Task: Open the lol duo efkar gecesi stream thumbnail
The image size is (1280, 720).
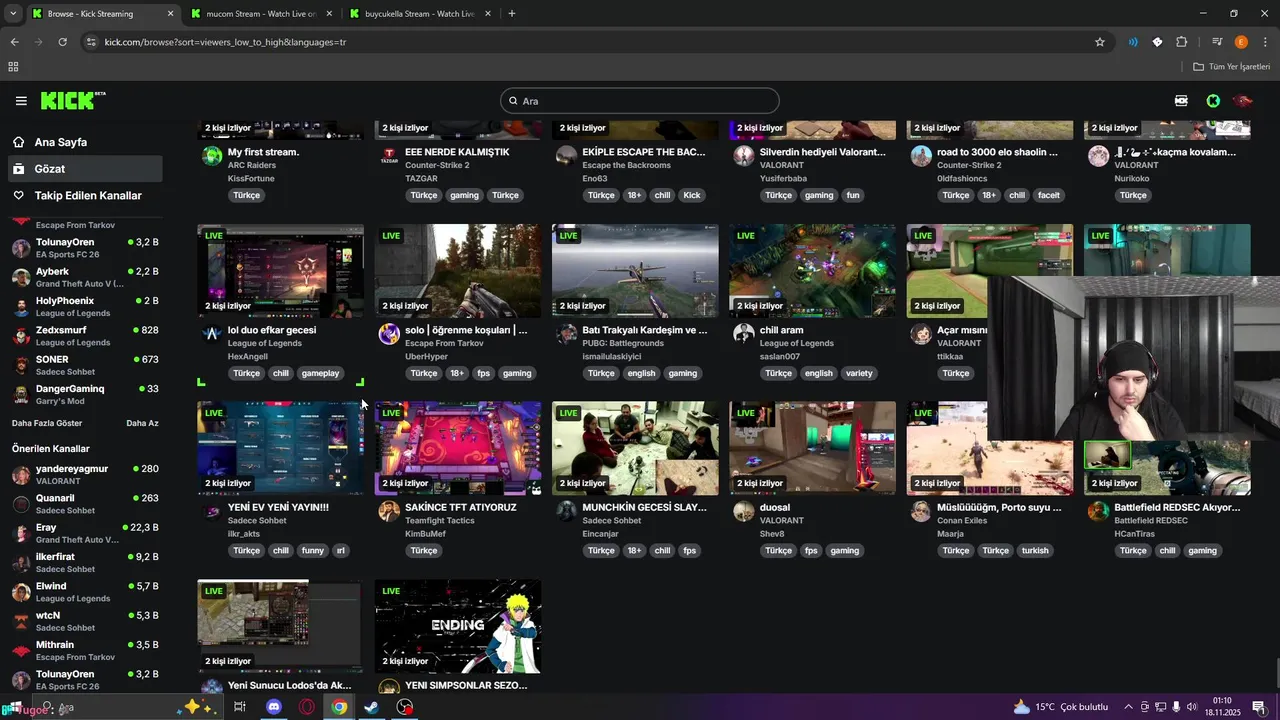Action: click(x=280, y=271)
